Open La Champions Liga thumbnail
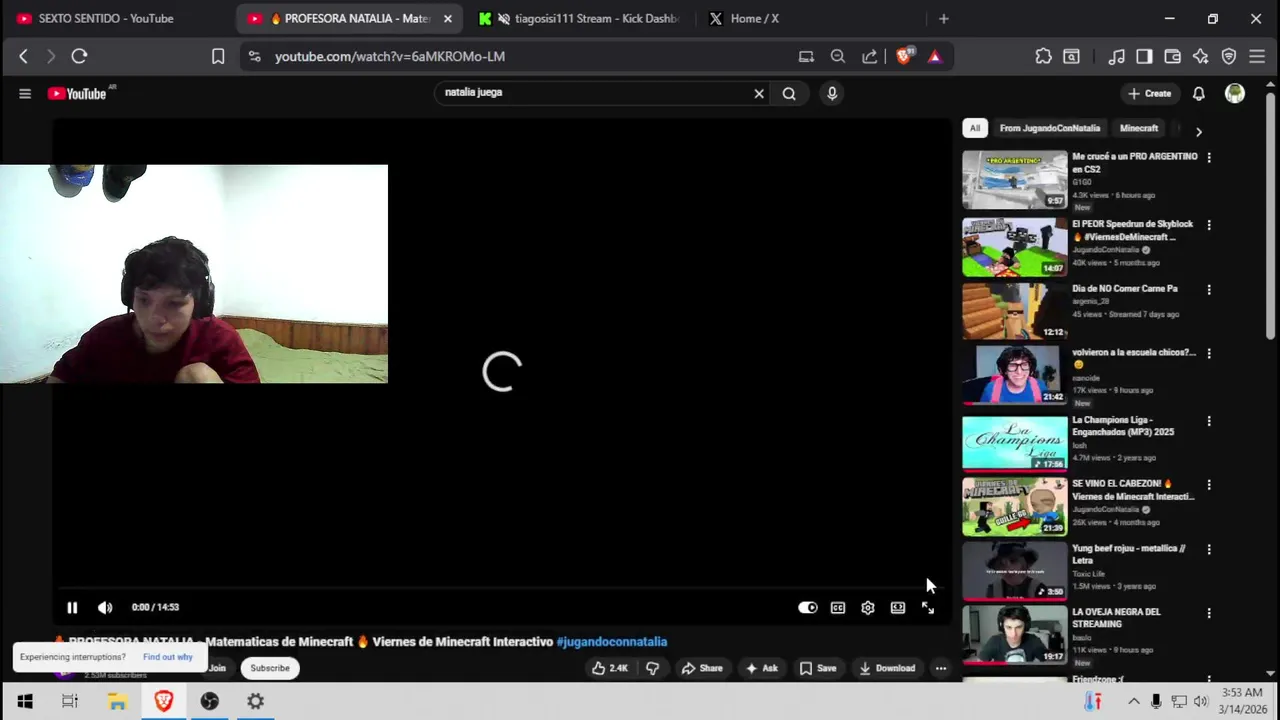The image size is (1280, 720). coord(1015,443)
